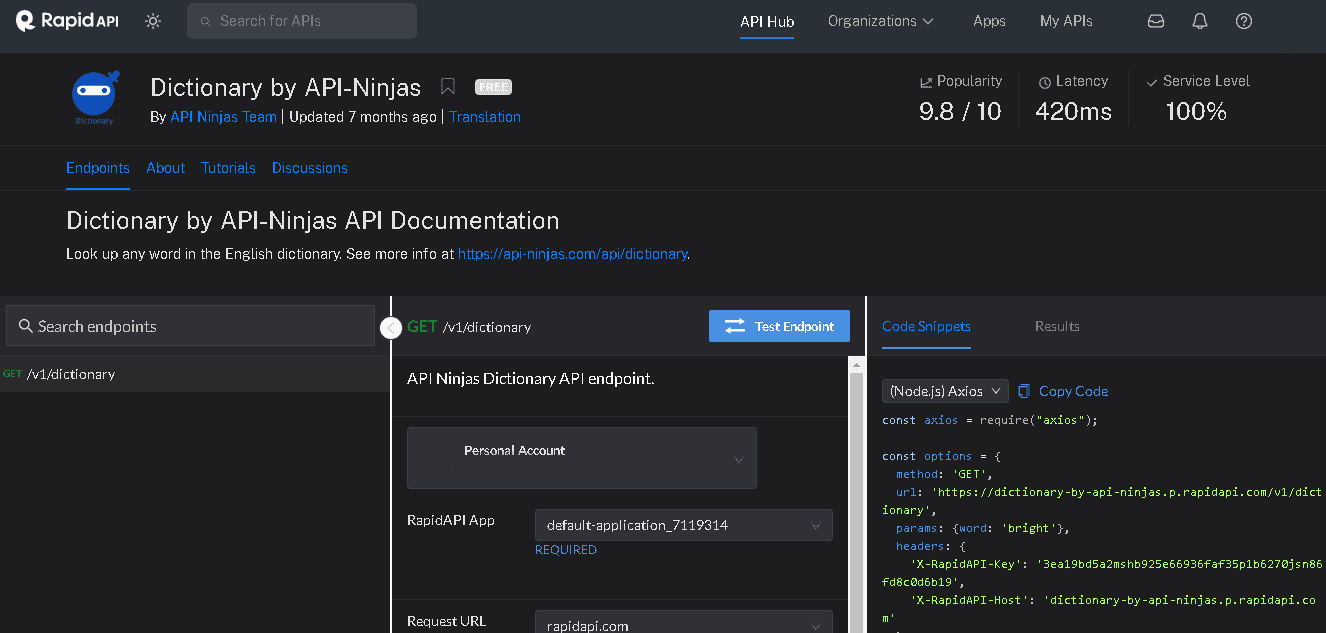
Task: Click the scrollbar up arrow in endpoint panel
Action: click(856, 366)
